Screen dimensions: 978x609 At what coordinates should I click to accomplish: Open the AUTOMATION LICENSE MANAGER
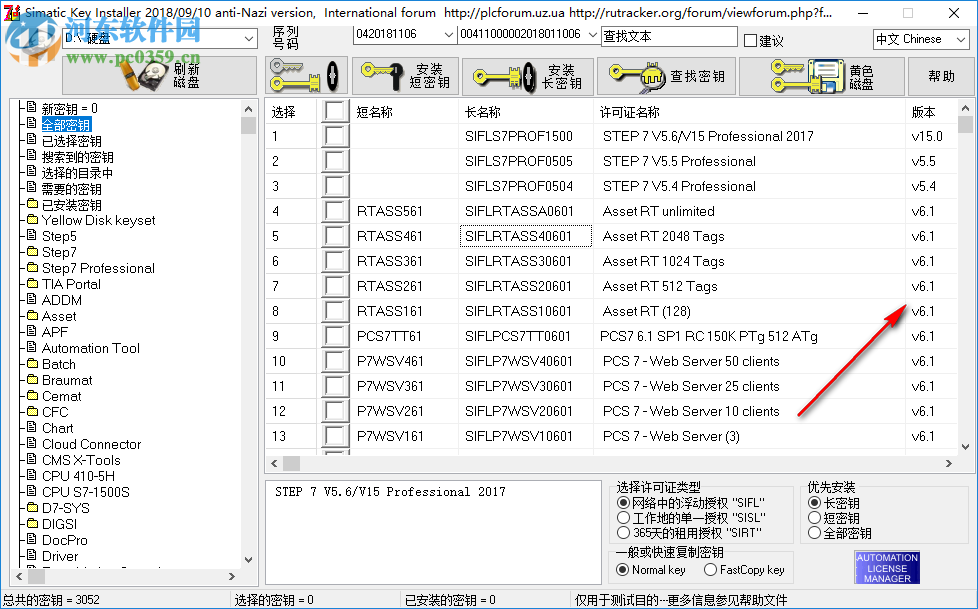(x=885, y=566)
